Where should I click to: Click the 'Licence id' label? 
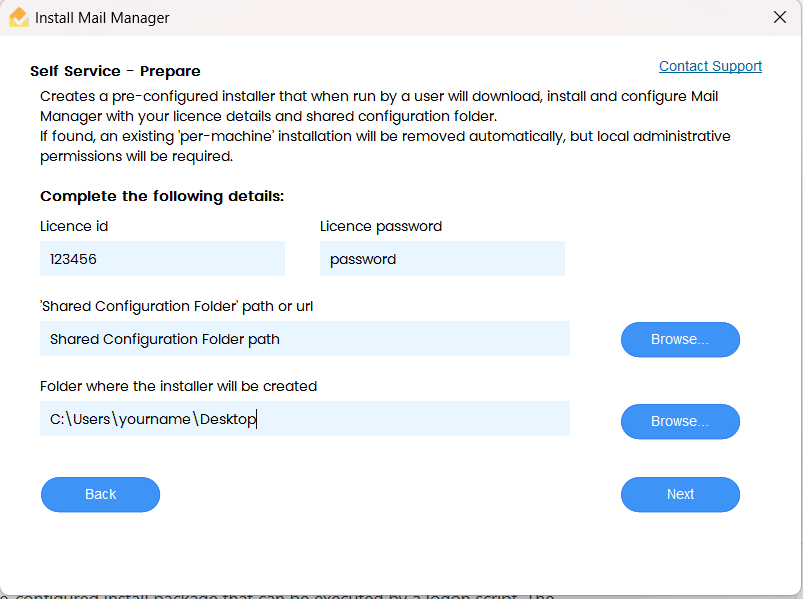pos(74,226)
